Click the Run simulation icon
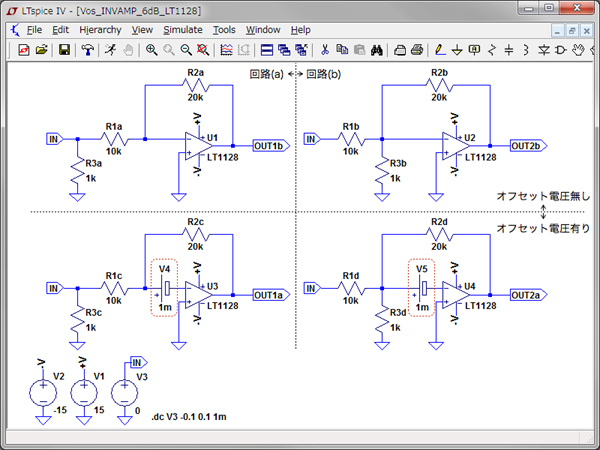Image resolution: width=600 pixels, height=450 pixels. [x=114, y=49]
